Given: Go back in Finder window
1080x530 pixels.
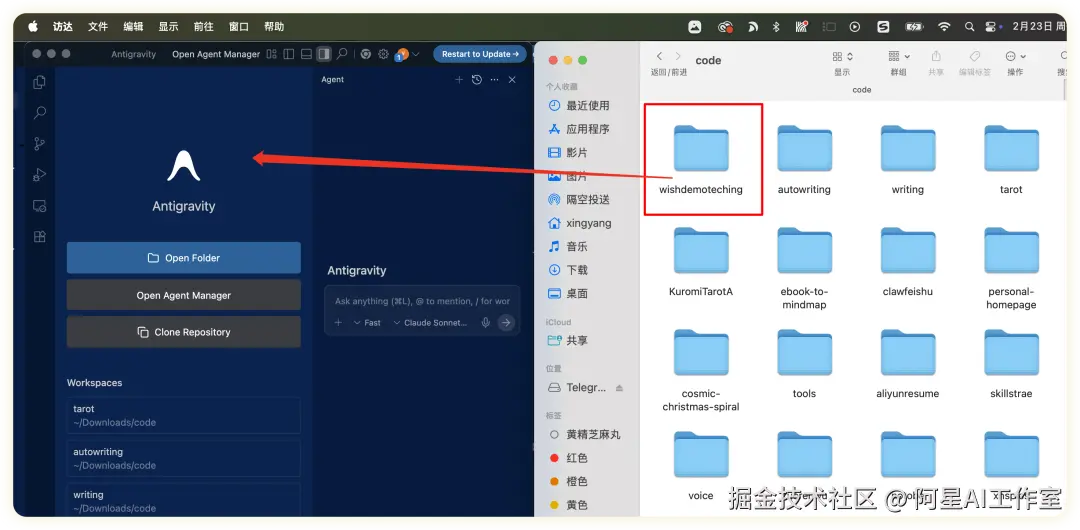Looking at the screenshot, I should (659, 57).
